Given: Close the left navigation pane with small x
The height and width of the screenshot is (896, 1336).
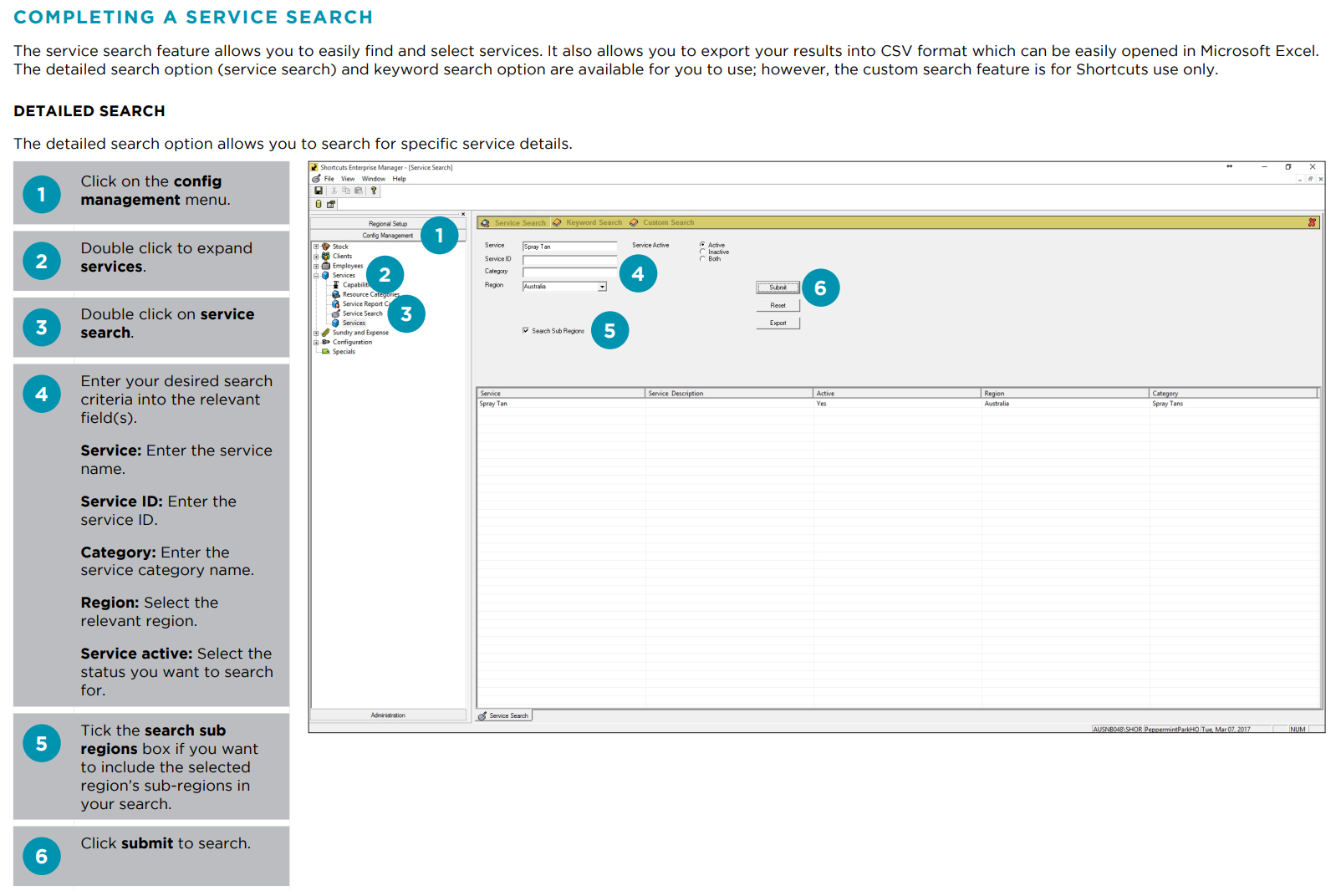Looking at the screenshot, I should (x=463, y=214).
